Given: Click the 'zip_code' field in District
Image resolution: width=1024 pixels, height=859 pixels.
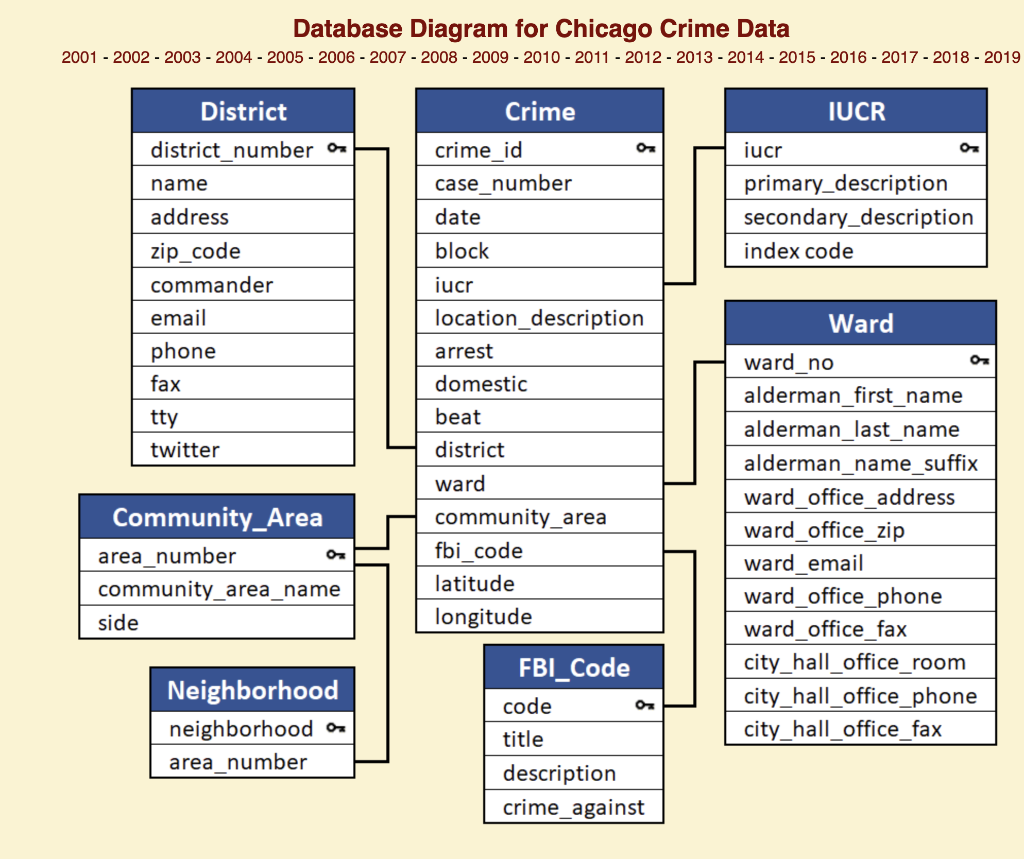Looking at the screenshot, I should [x=243, y=251].
